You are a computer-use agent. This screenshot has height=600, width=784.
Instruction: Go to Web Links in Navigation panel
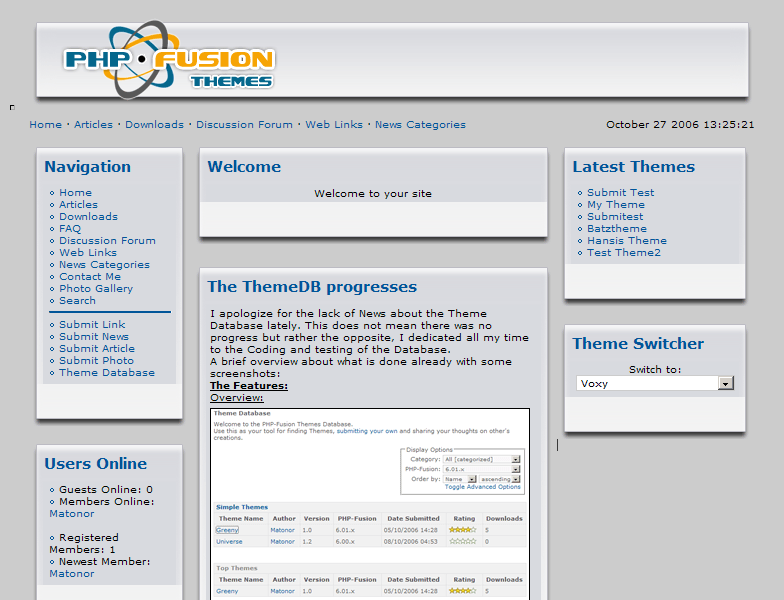tap(88, 252)
